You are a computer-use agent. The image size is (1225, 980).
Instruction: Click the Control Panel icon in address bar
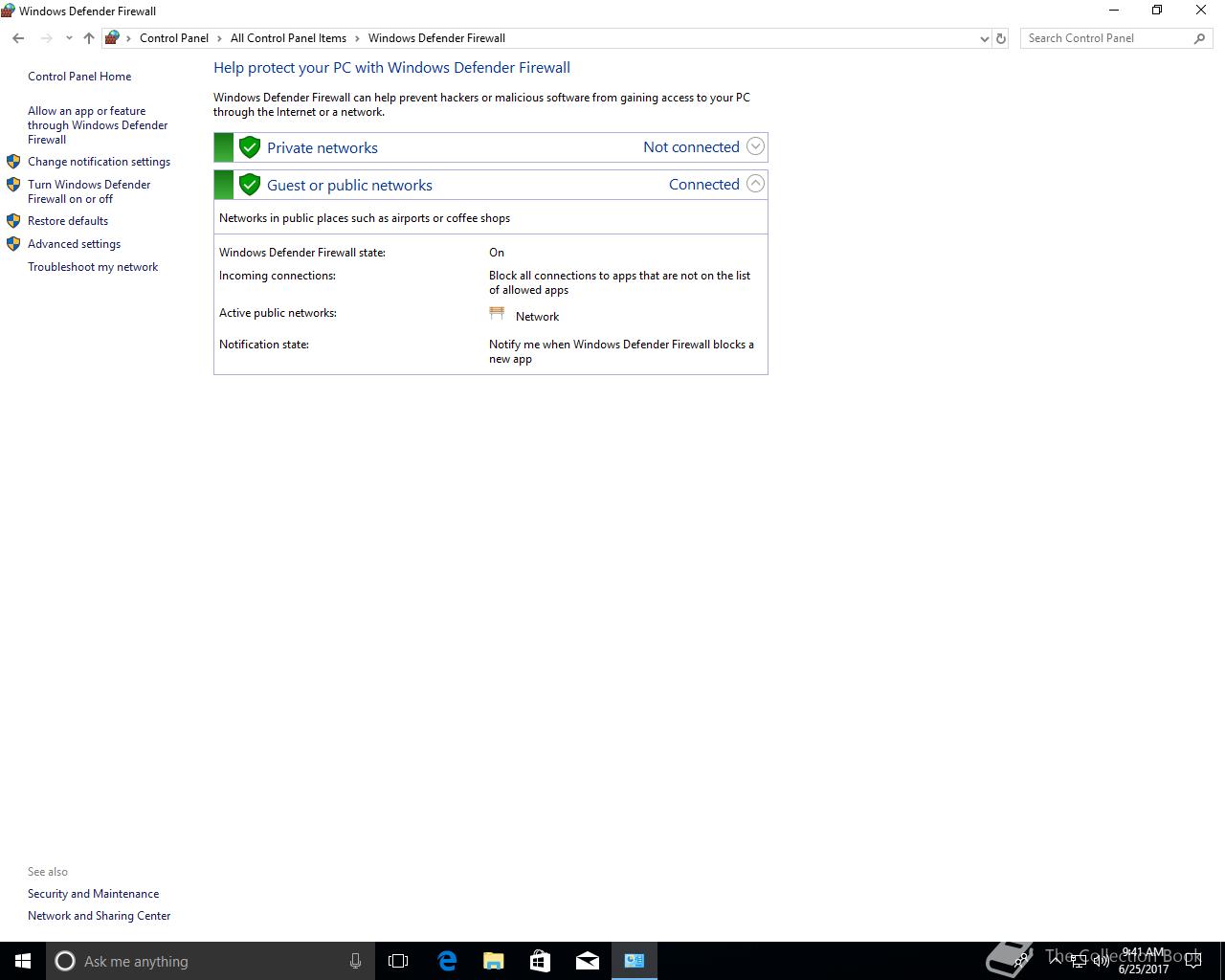(x=112, y=38)
